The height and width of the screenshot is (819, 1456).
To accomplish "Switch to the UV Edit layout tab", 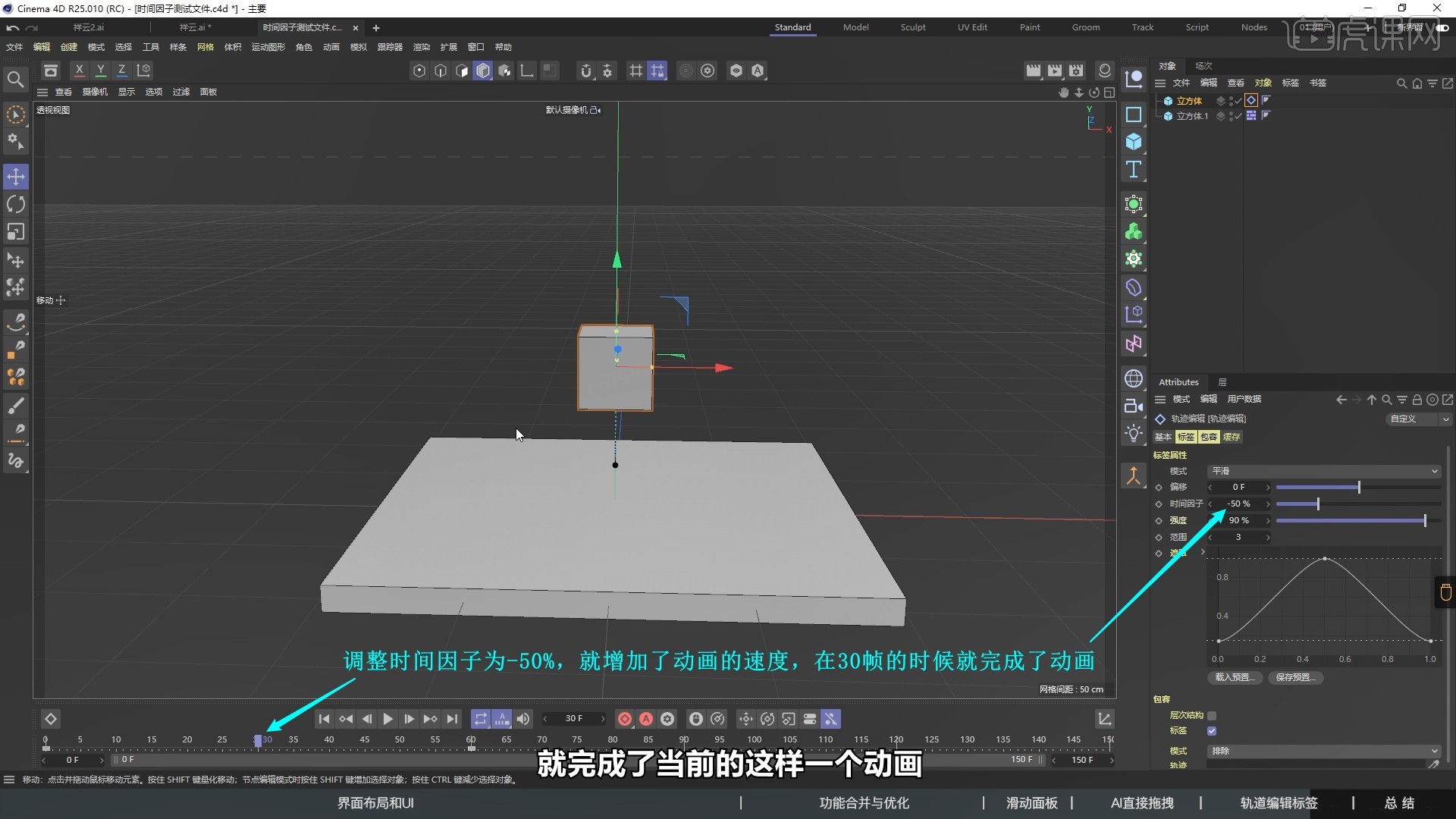I will (x=972, y=27).
